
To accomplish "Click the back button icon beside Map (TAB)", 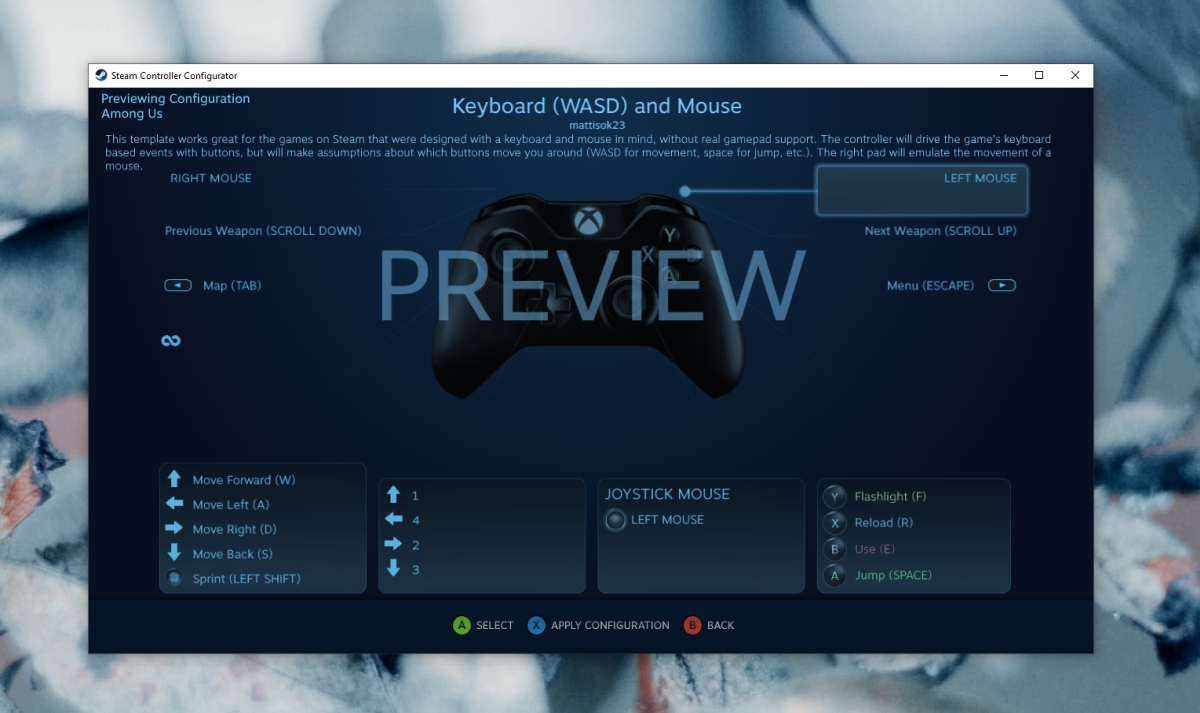I will coord(178,285).
